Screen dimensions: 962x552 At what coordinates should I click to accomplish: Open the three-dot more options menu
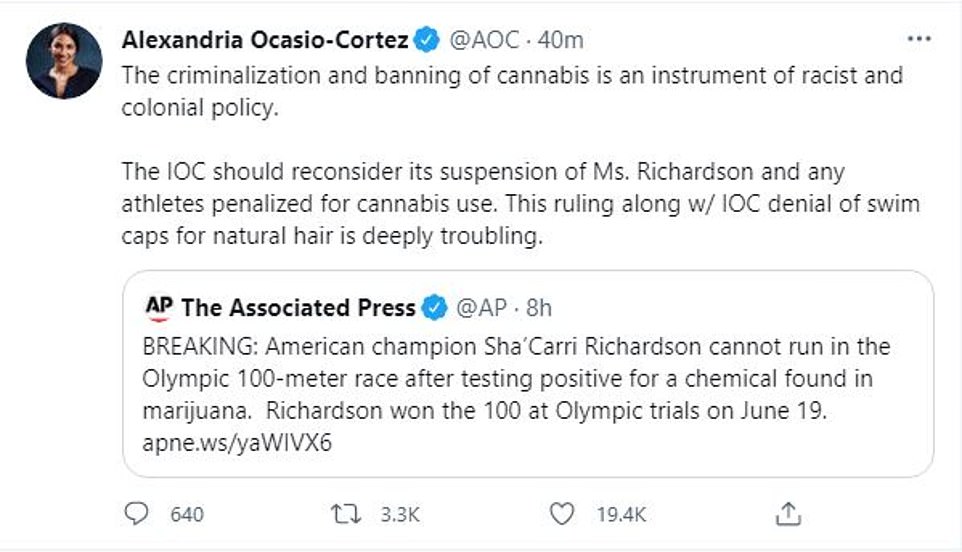(918, 40)
